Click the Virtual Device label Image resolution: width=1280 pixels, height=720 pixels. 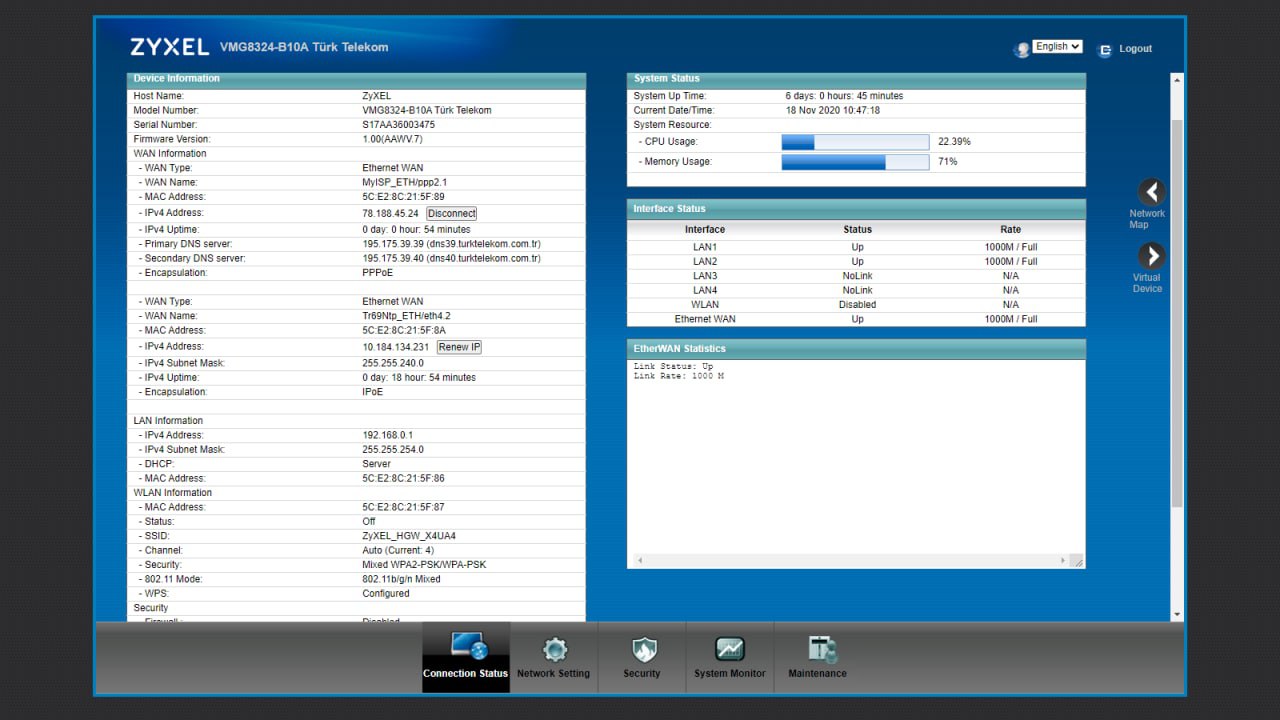[x=1147, y=283]
